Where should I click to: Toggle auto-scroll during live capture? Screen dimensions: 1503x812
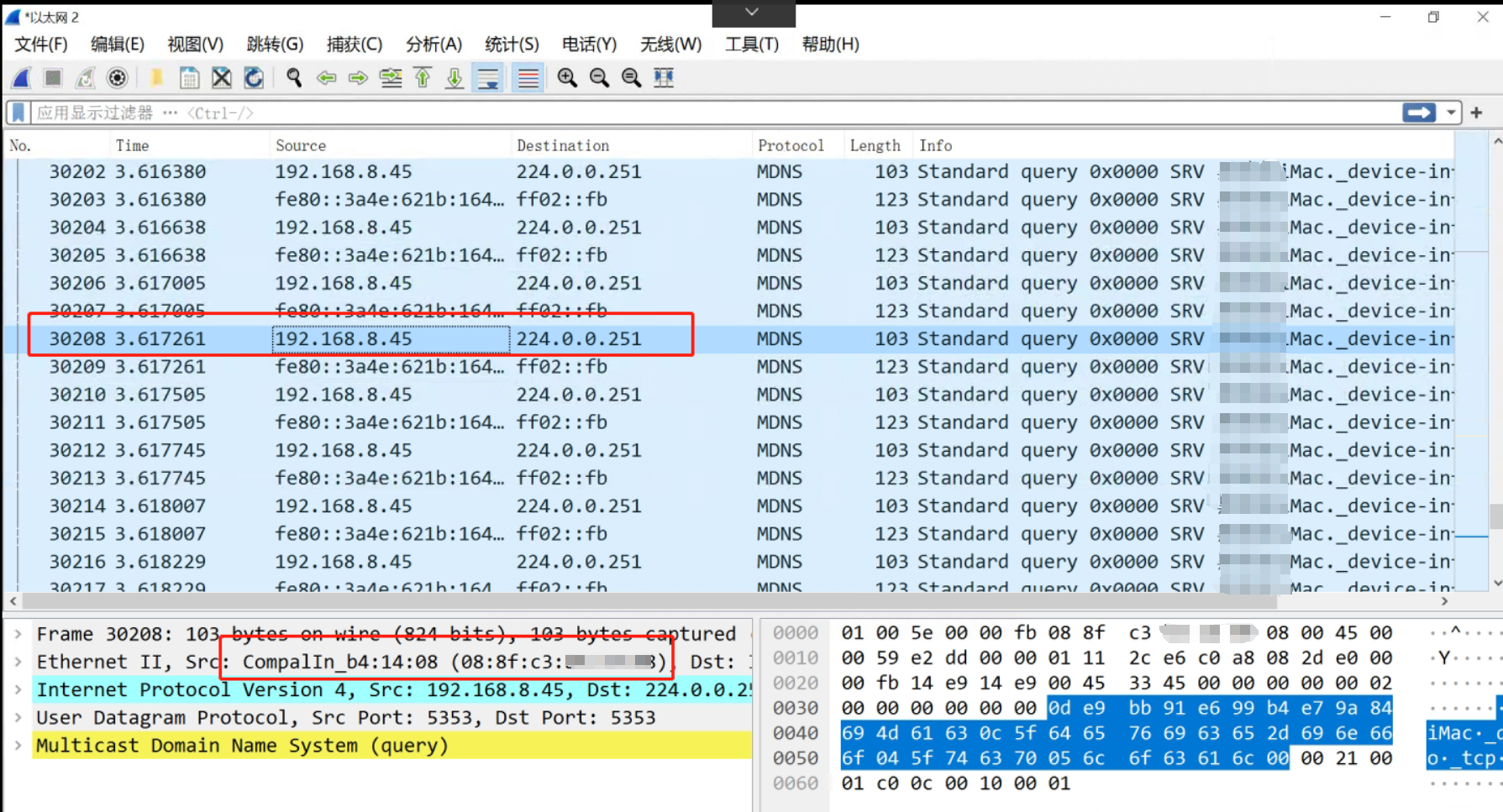tap(488, 78)
